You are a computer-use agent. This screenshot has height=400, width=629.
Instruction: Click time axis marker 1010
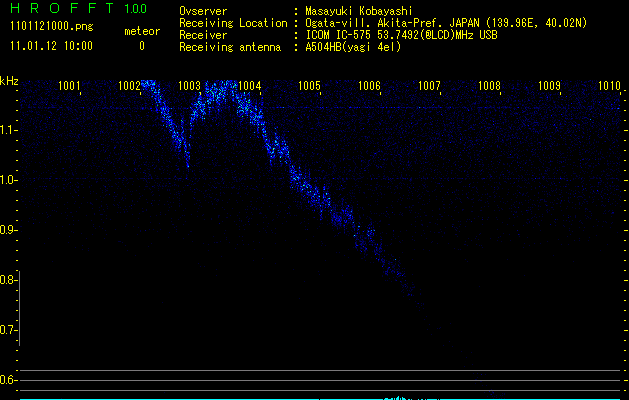(609, 86)
